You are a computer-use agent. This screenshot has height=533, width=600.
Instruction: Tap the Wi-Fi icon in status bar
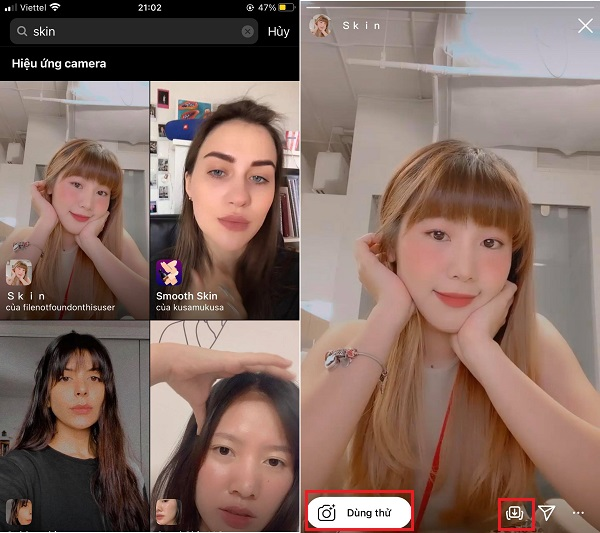55,7
